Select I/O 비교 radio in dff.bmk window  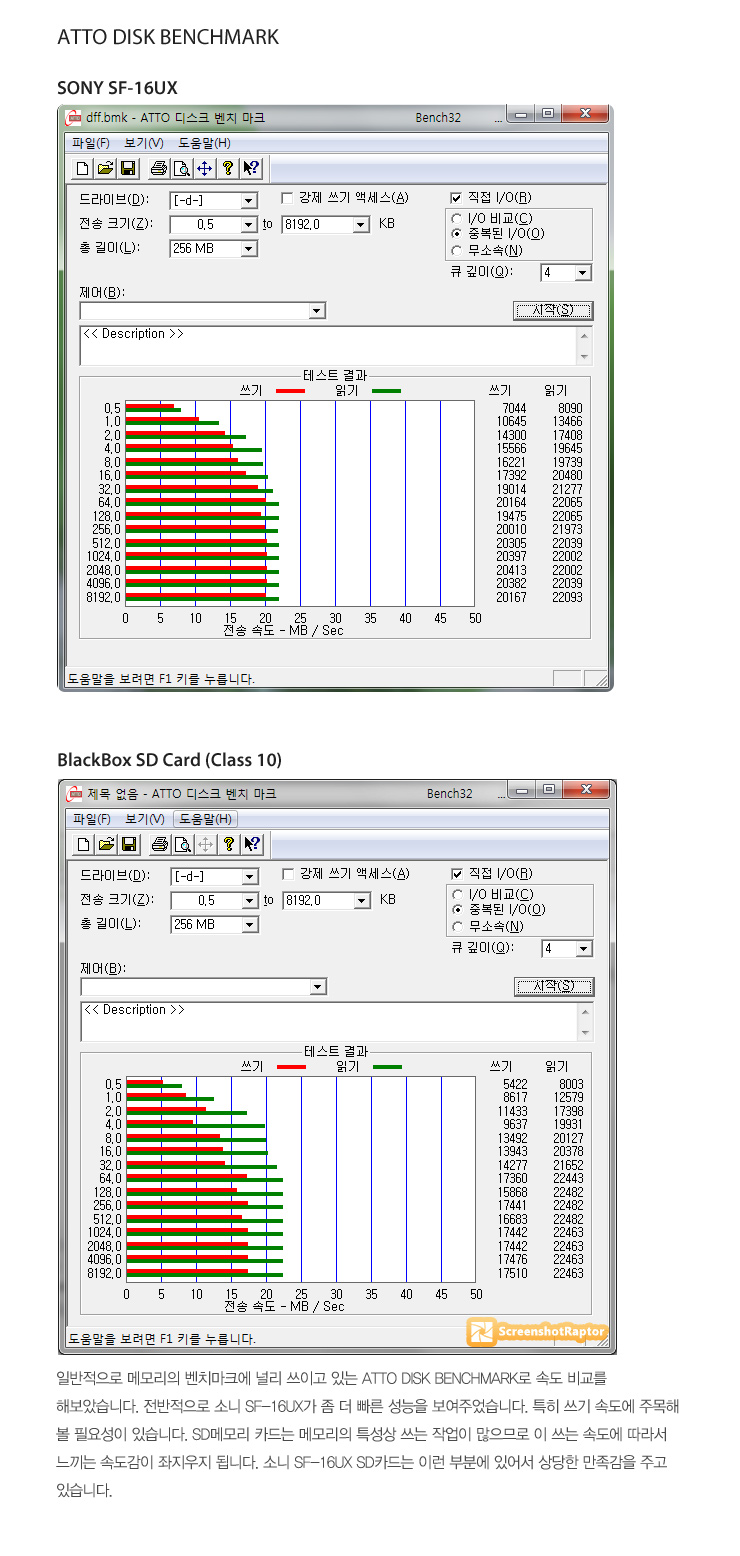click(457, 218)
